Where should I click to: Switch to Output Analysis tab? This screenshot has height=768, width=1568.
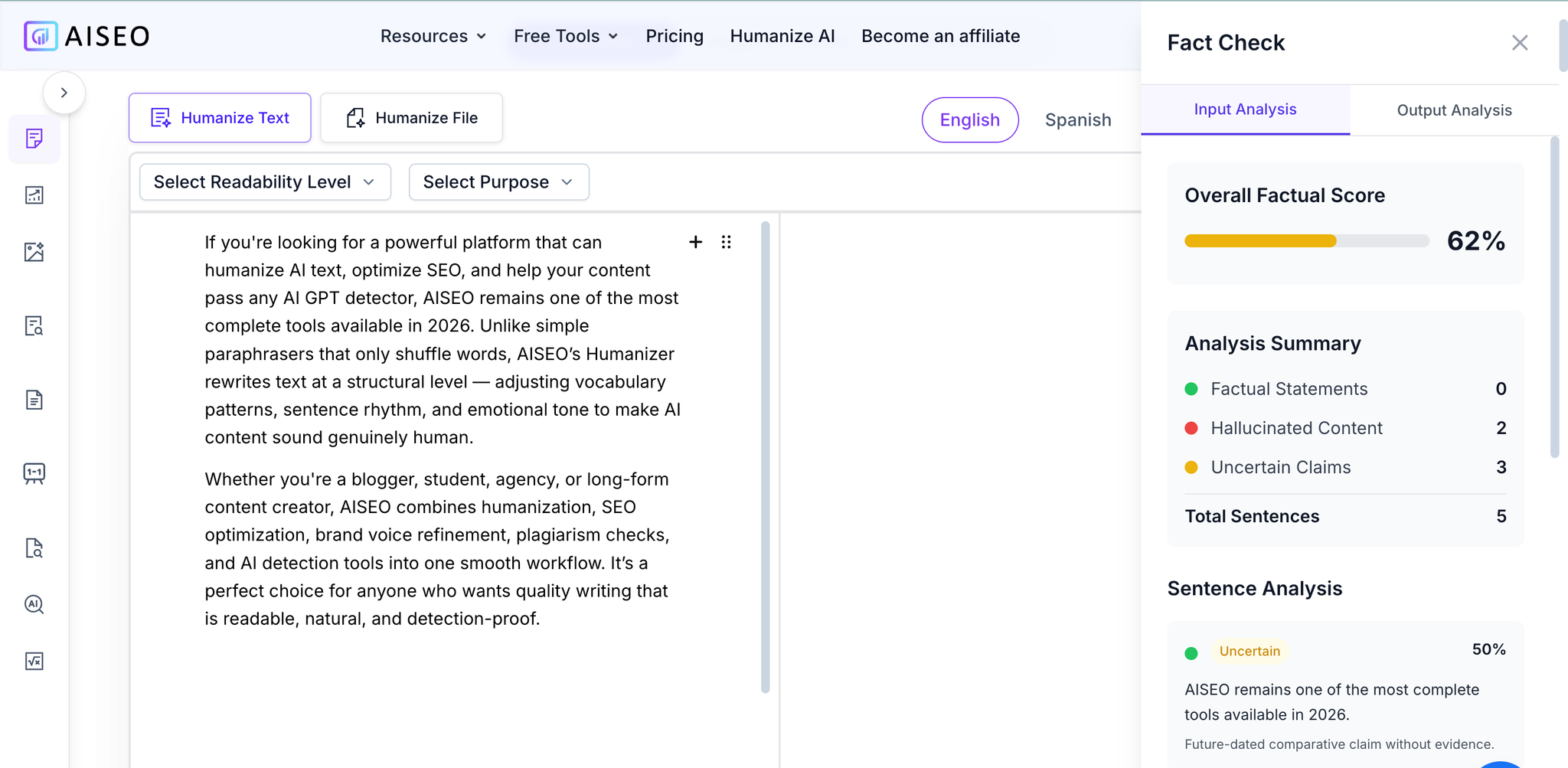(1454, 110)
